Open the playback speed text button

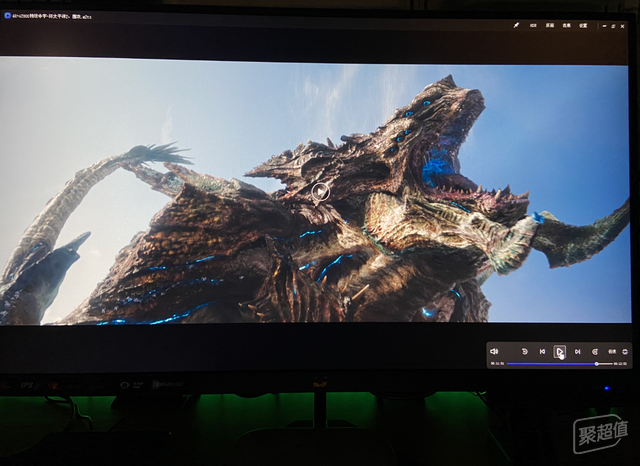(612, 351)
